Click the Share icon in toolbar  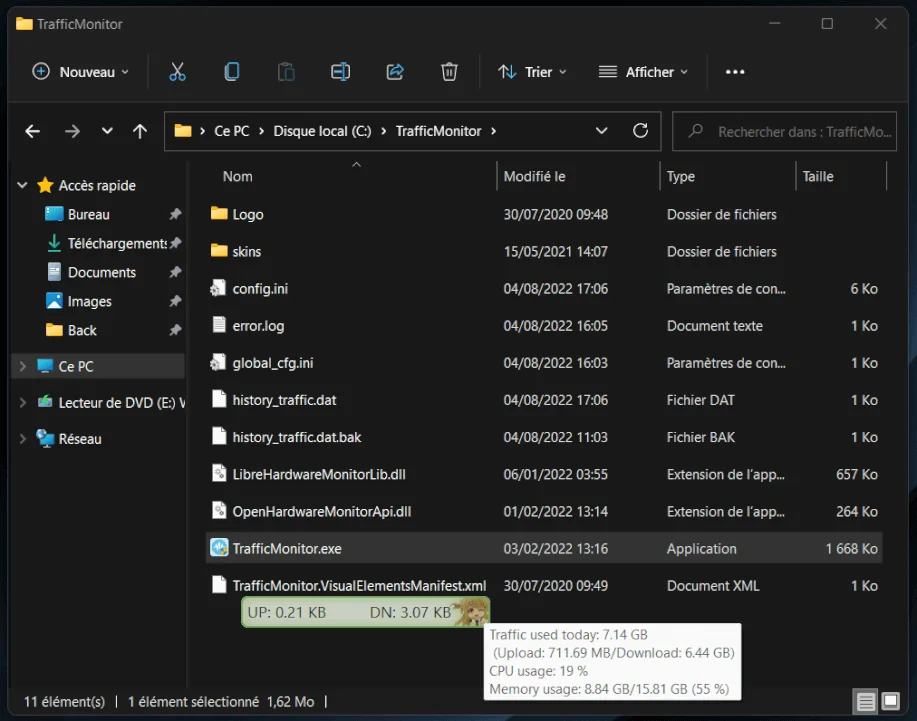(x=395, y=72)
